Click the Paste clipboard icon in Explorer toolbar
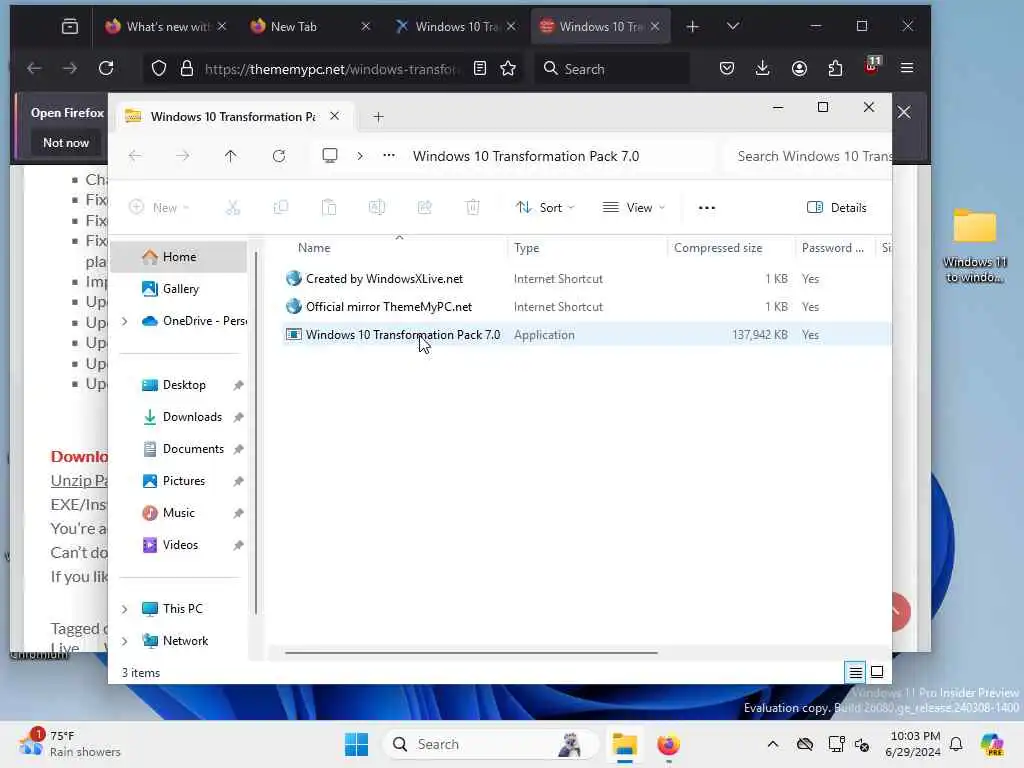Viewport: 1024px width, 768px height. click(329, 208)
